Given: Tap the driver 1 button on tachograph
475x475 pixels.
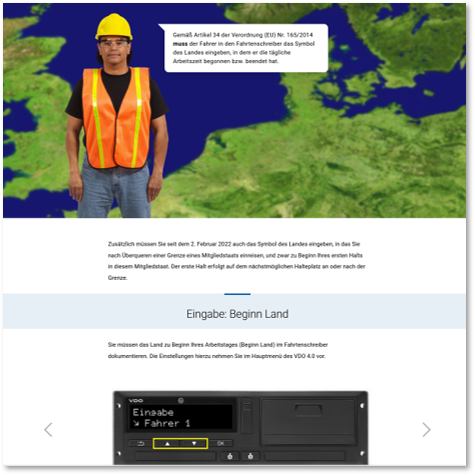Looking at the screenshot, I should (230, 456).
